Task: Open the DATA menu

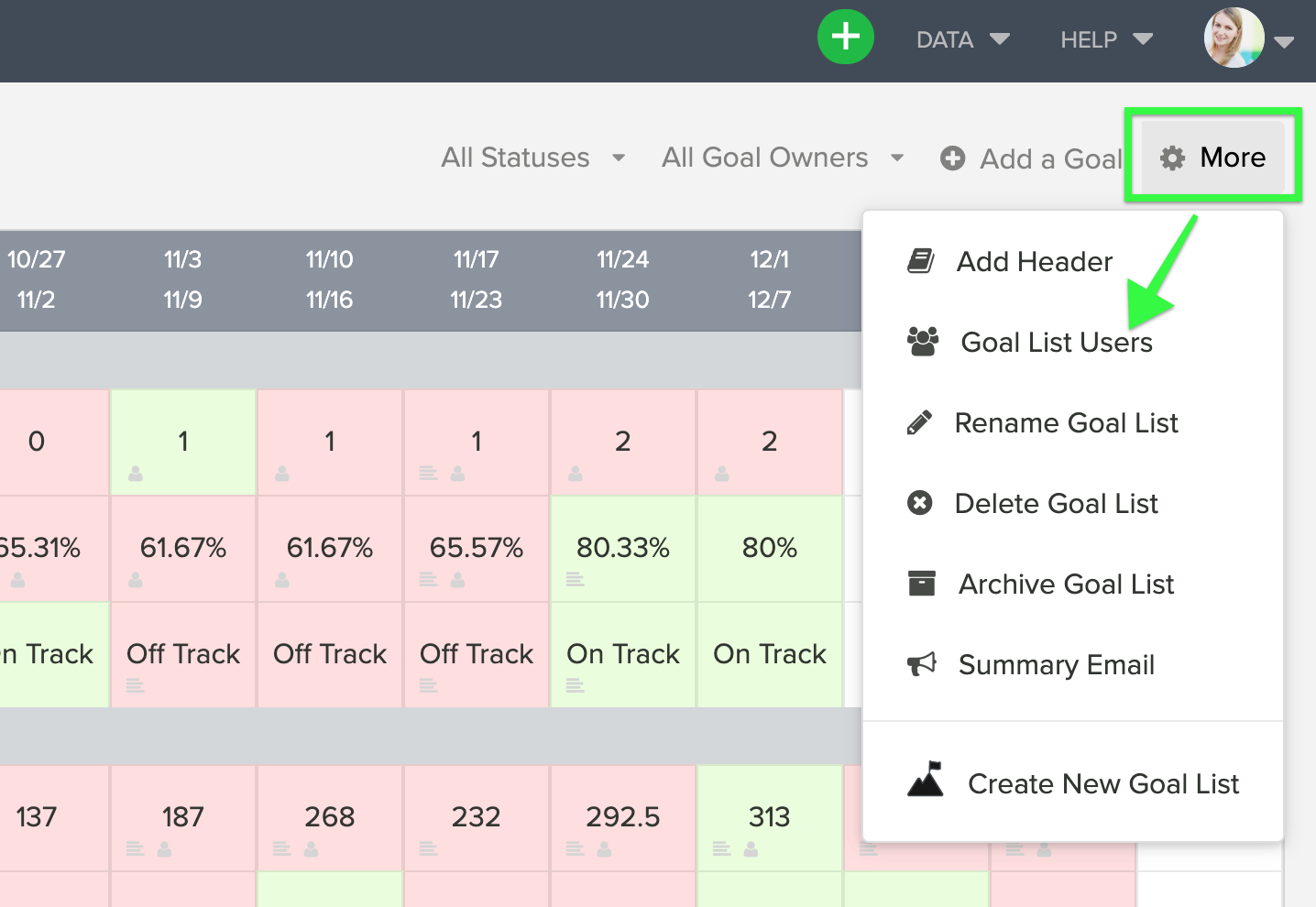Action: point(962,39)
